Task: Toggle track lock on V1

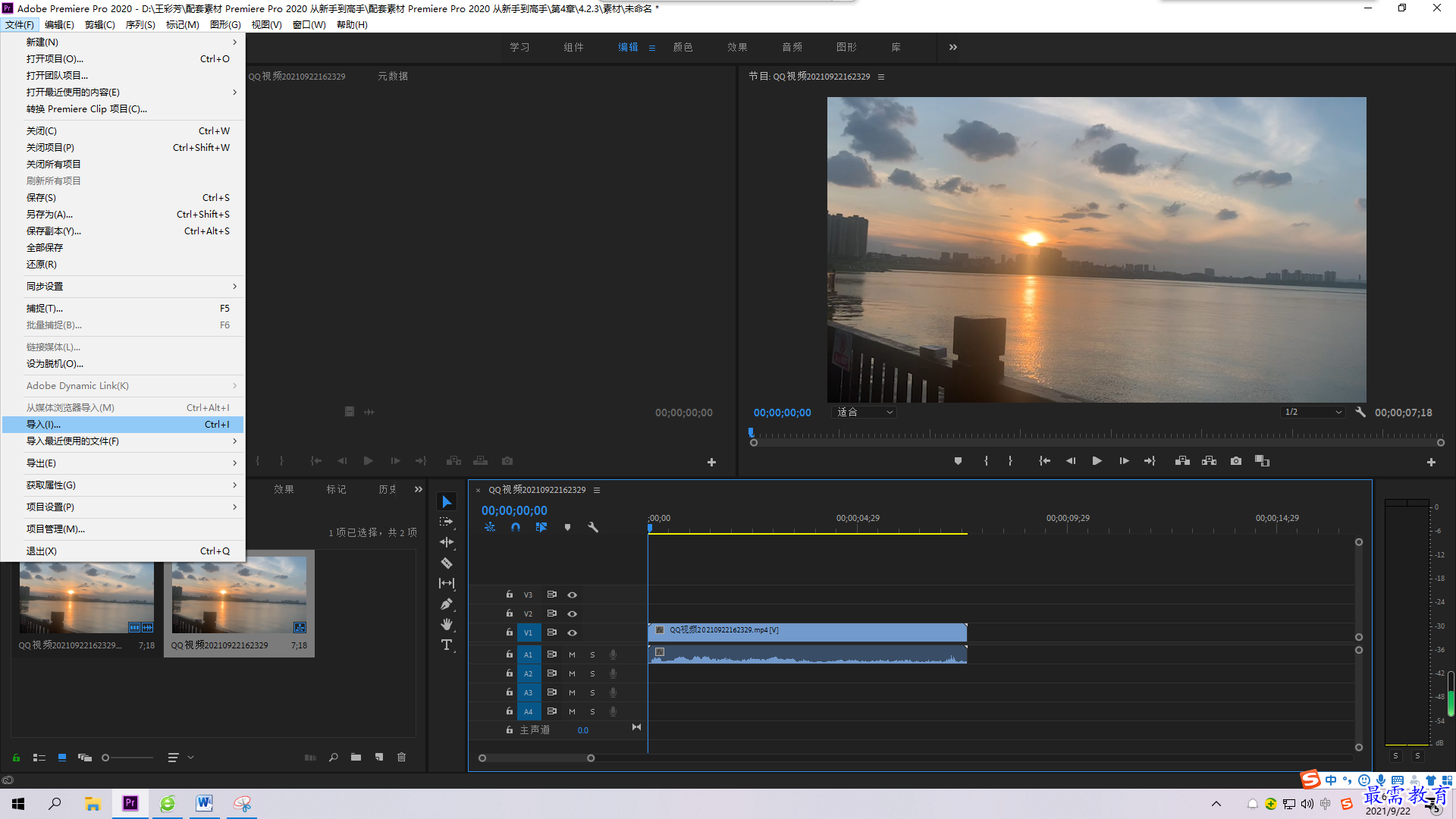Action: point(510,632)
